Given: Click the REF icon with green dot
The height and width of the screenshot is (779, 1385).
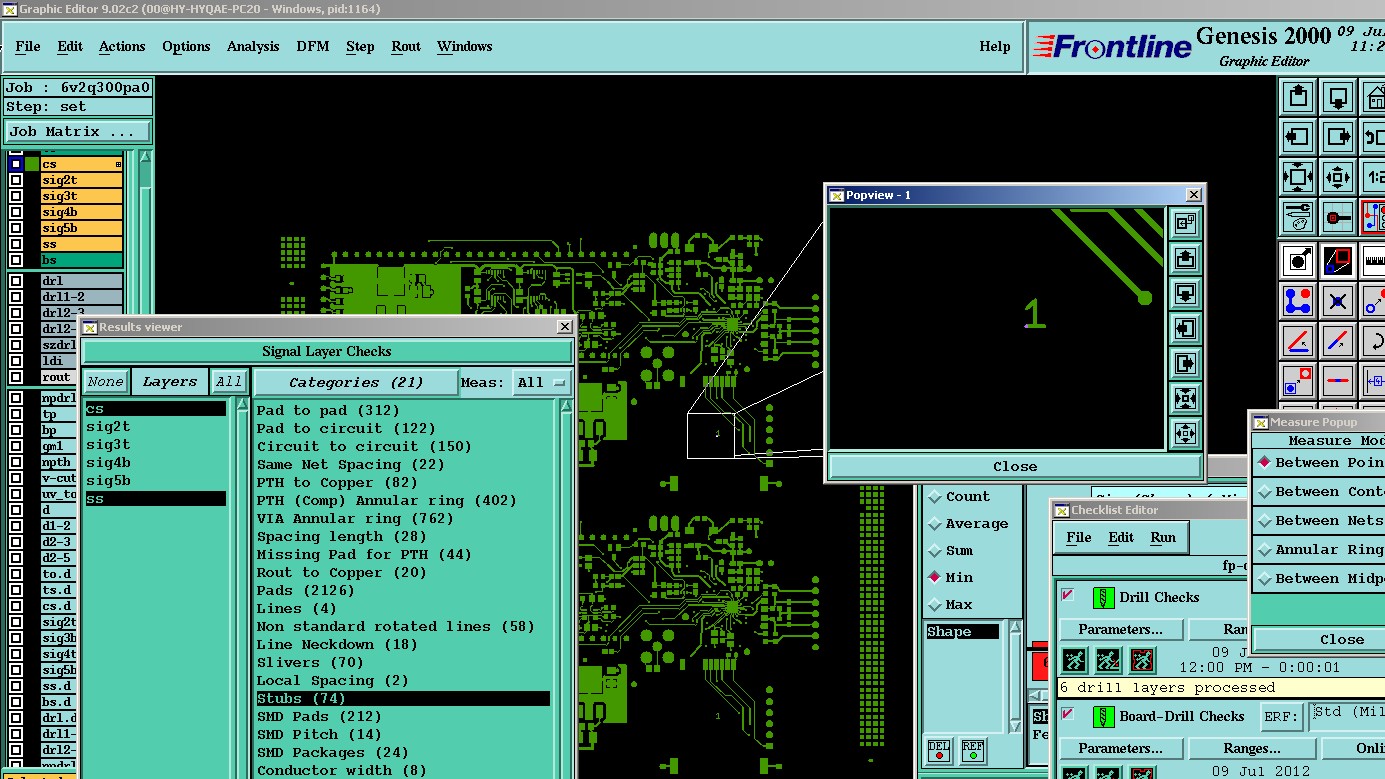Looking at the screenshot, I should (972, 749).
